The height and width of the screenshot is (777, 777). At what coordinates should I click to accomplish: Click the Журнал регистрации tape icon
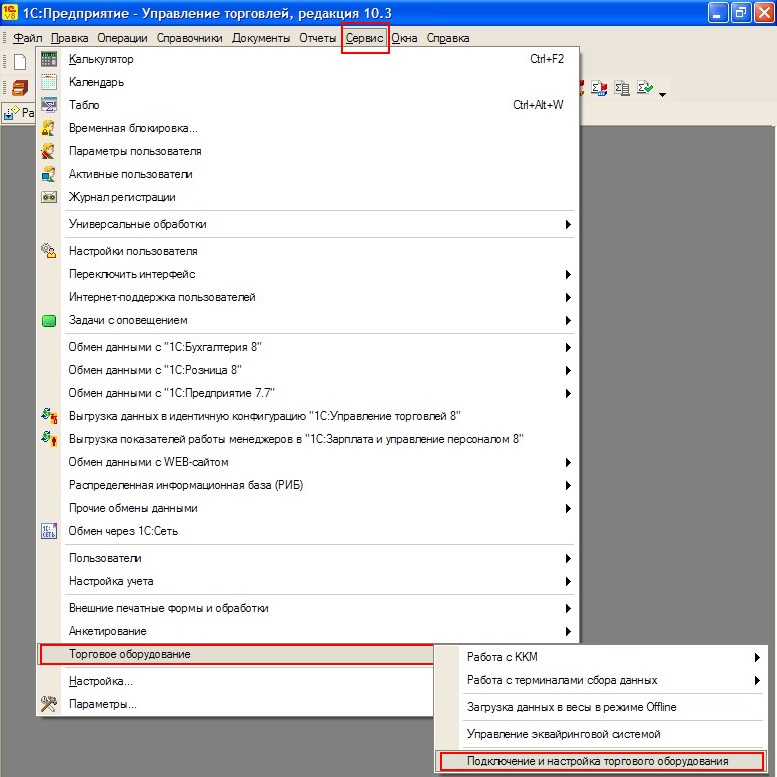click(49, 197)
